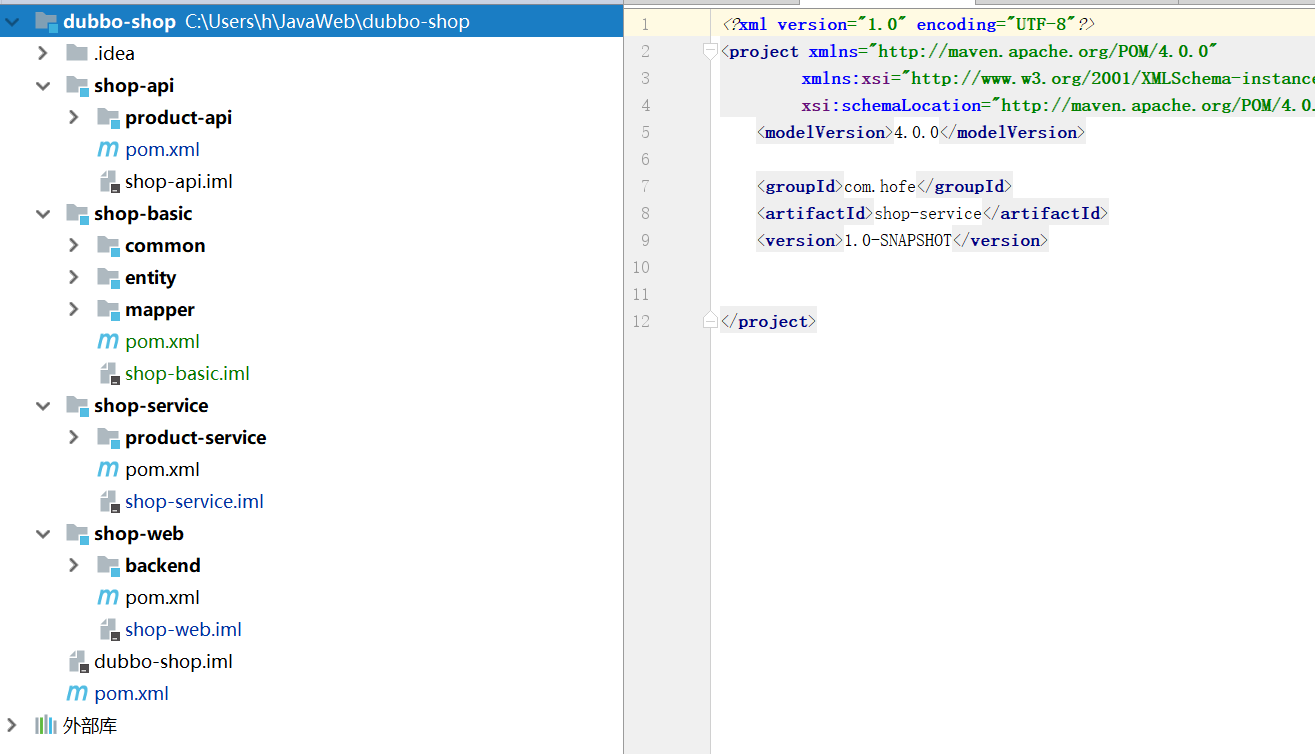
Task: Fold the project tag at line 2
Action: 710,51
